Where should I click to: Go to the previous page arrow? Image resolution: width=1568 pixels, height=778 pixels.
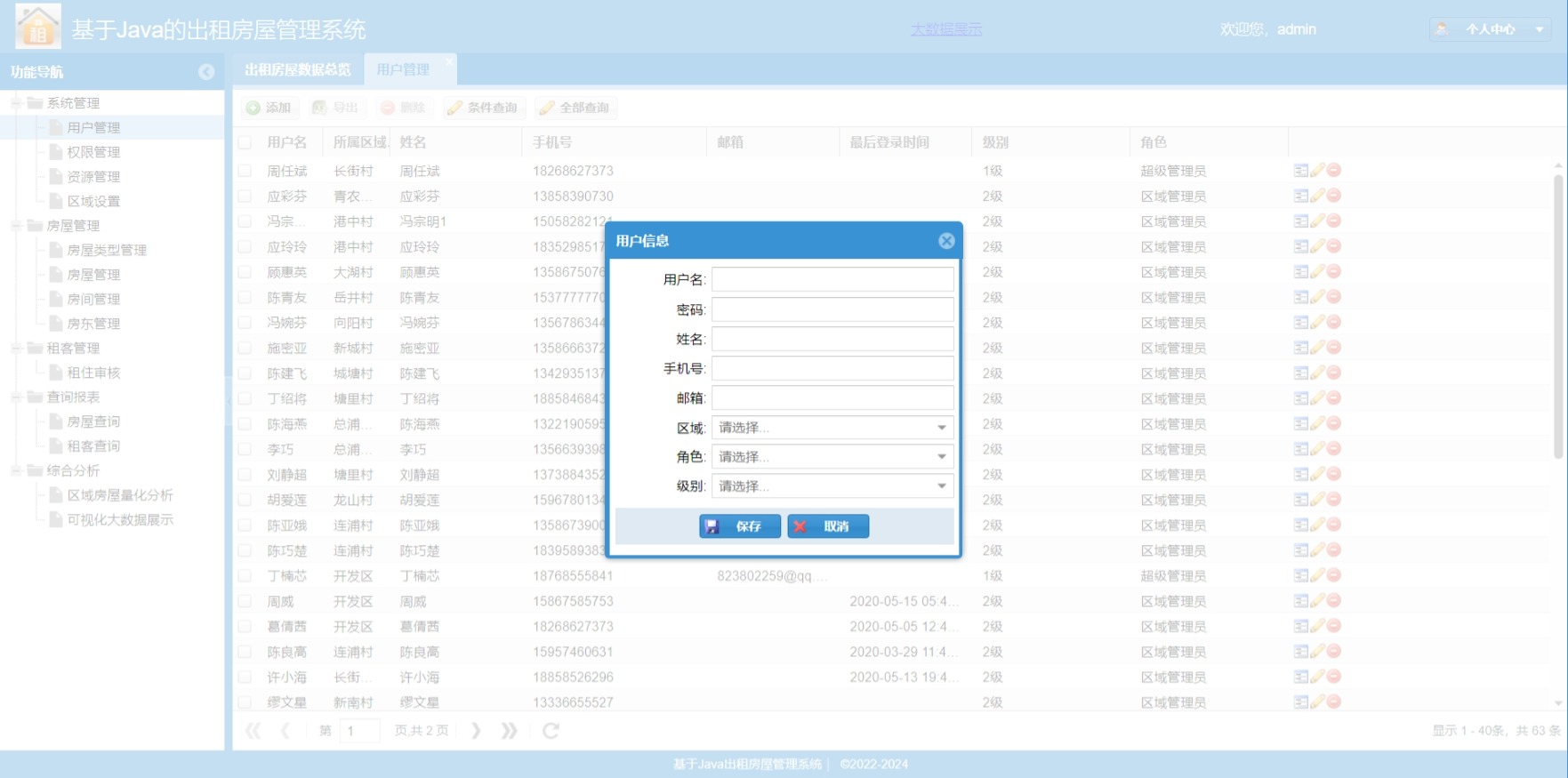pyautogui.click(x=285, y=731)
